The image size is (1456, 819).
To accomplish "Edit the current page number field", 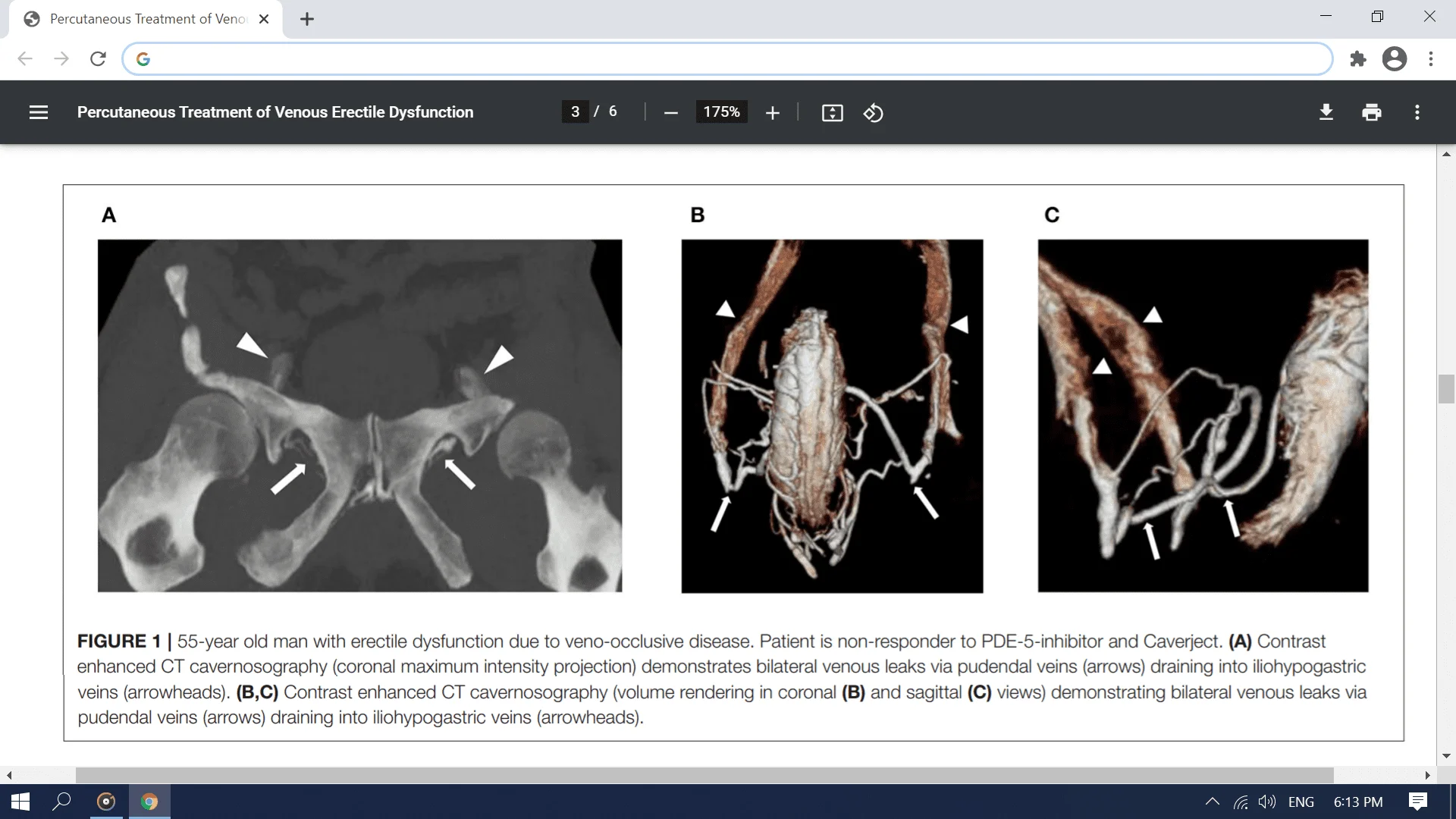I will coord(575,112).
